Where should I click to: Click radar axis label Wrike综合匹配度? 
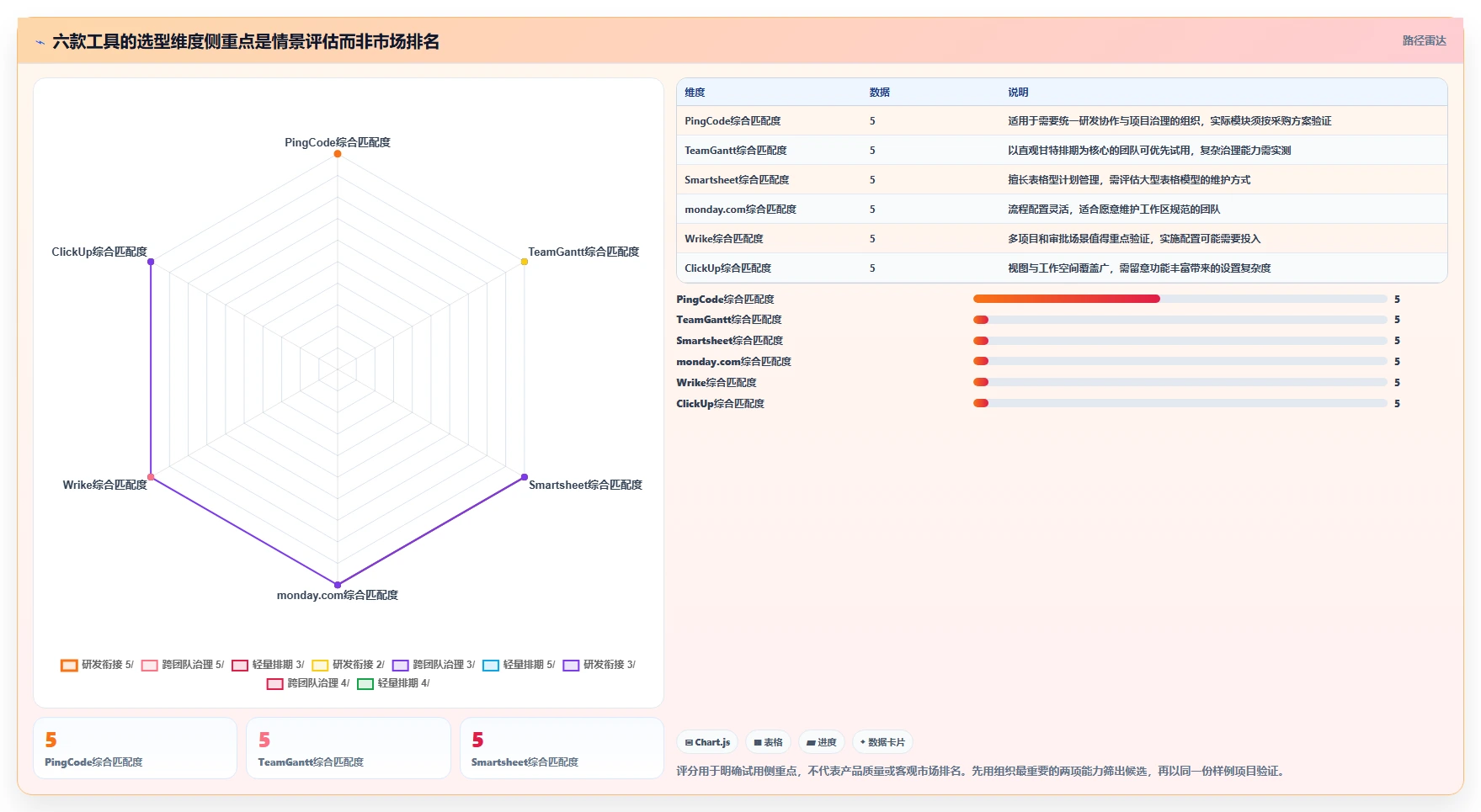point(105,485)
